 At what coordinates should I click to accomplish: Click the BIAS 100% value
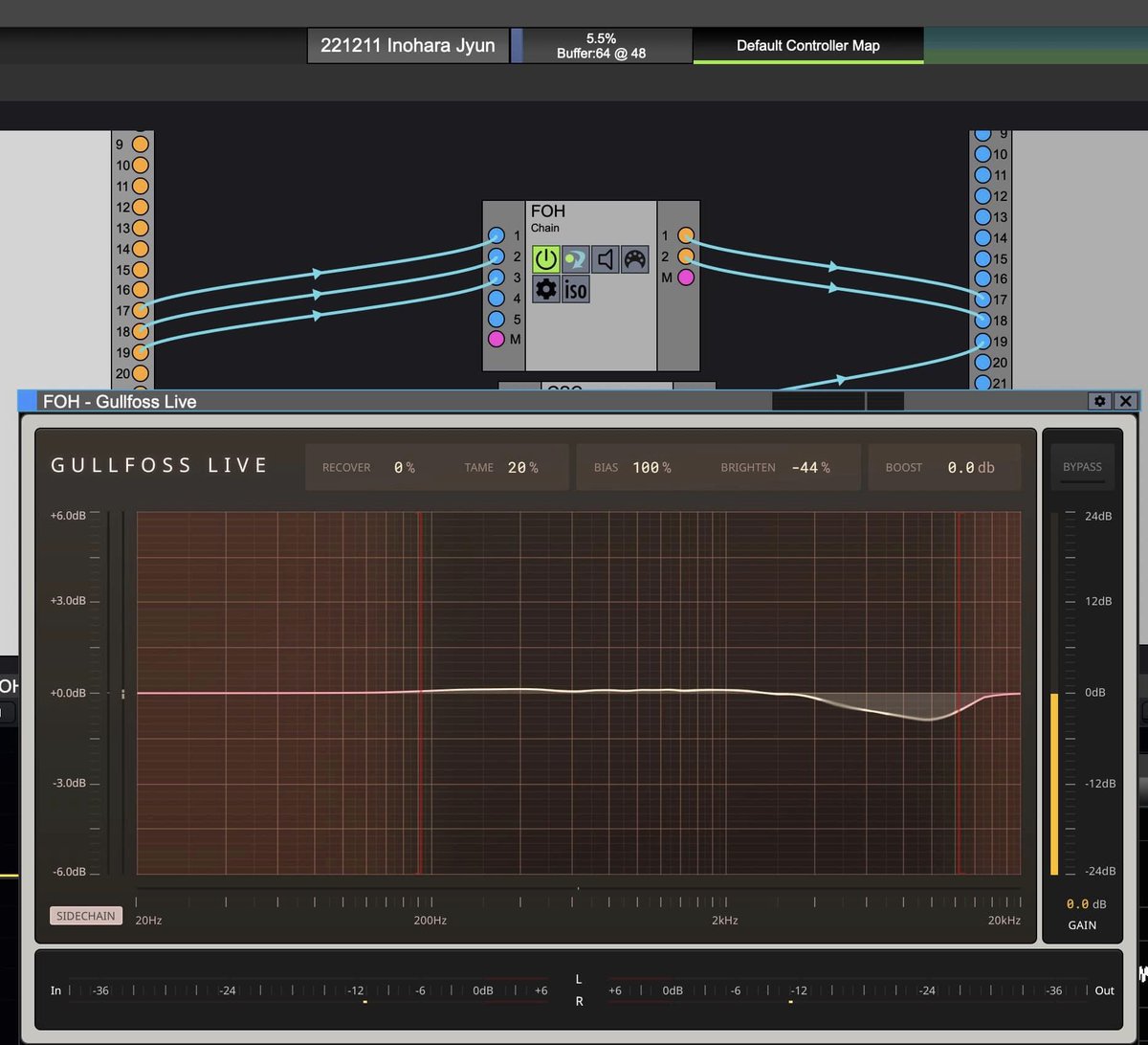[651, 468]
